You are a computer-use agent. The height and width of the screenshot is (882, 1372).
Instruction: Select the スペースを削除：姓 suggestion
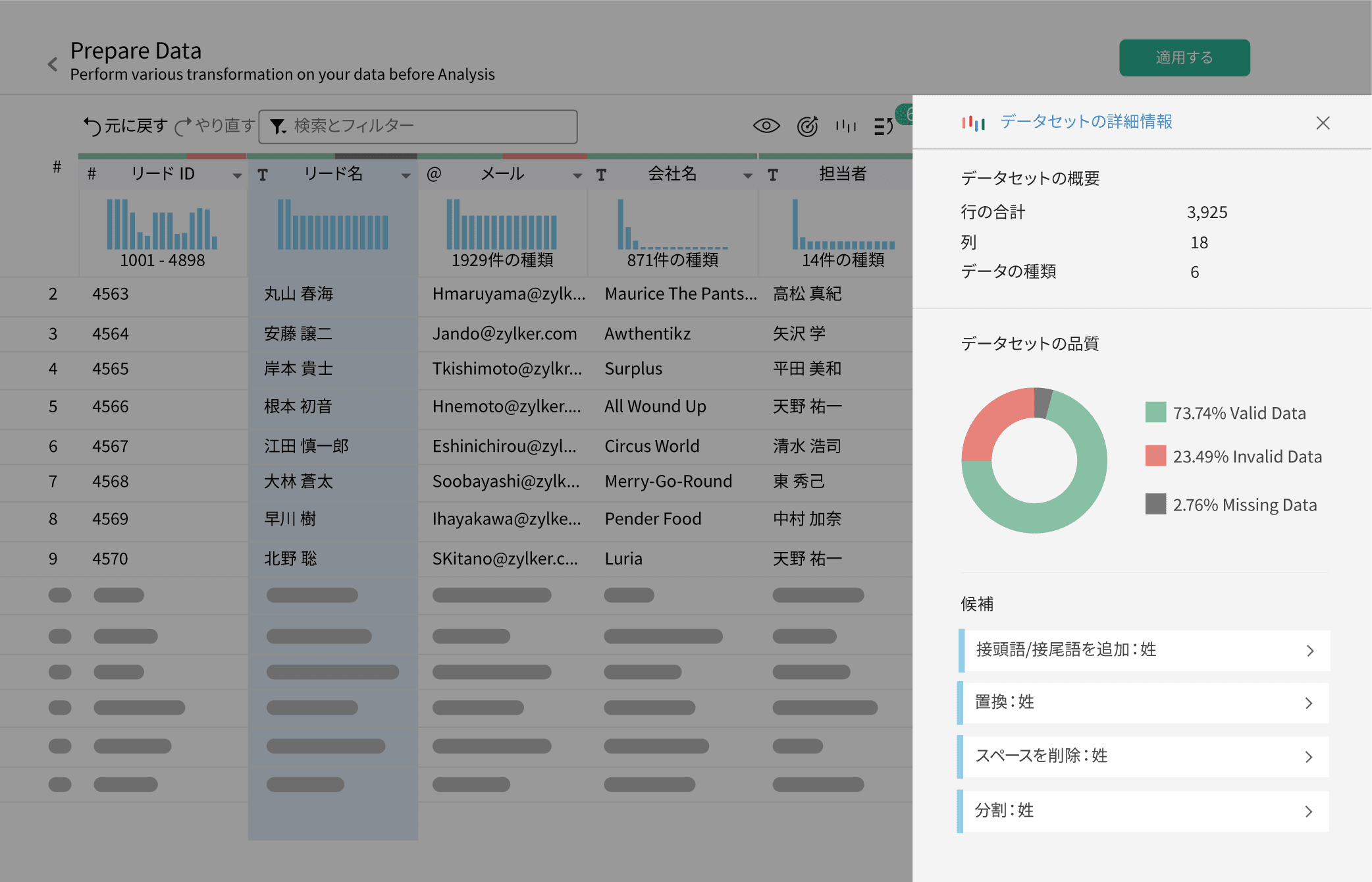[x=1143, y=756]
